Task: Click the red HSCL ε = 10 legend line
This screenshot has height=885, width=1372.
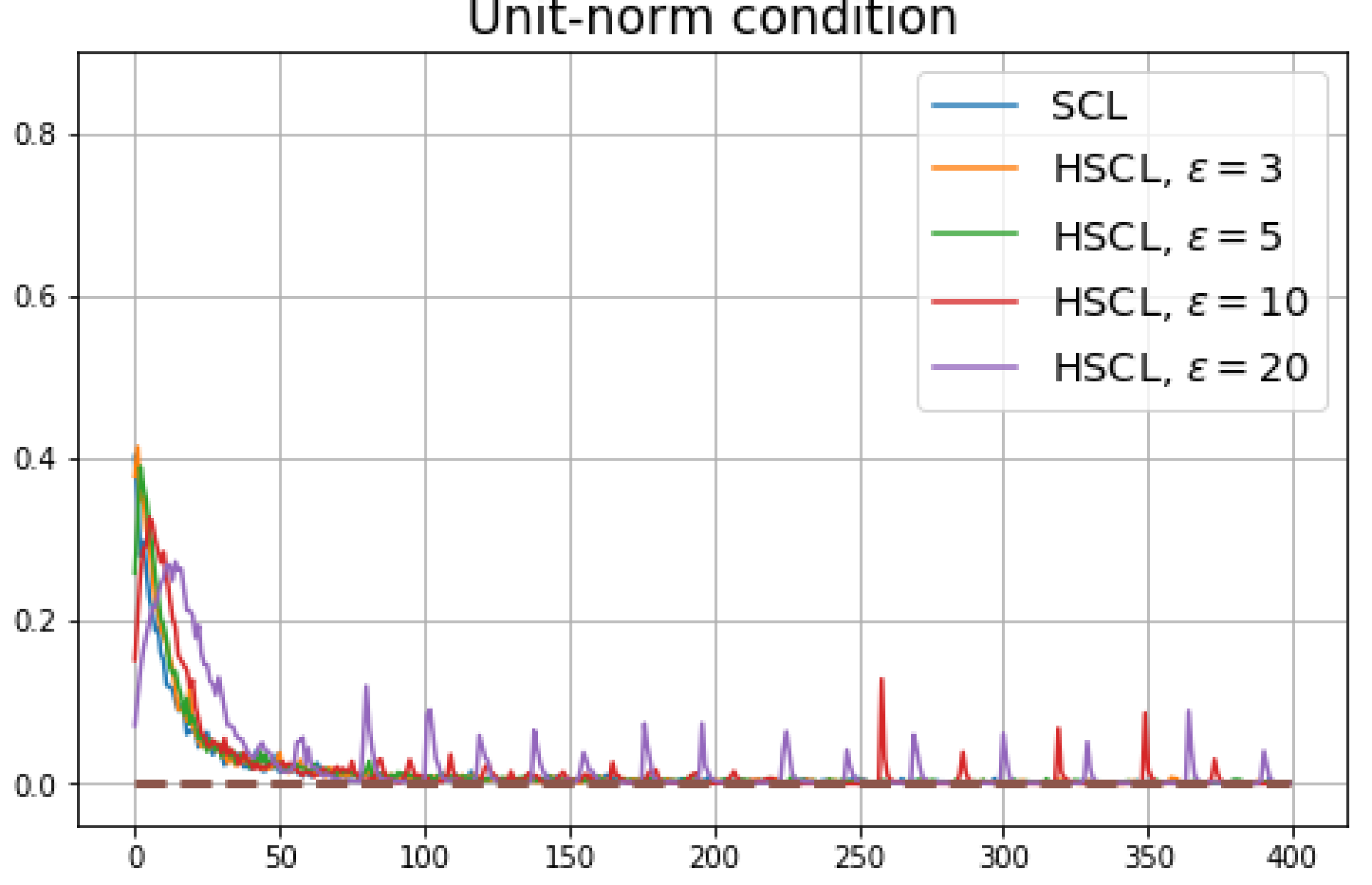Action: click(975, 302)
